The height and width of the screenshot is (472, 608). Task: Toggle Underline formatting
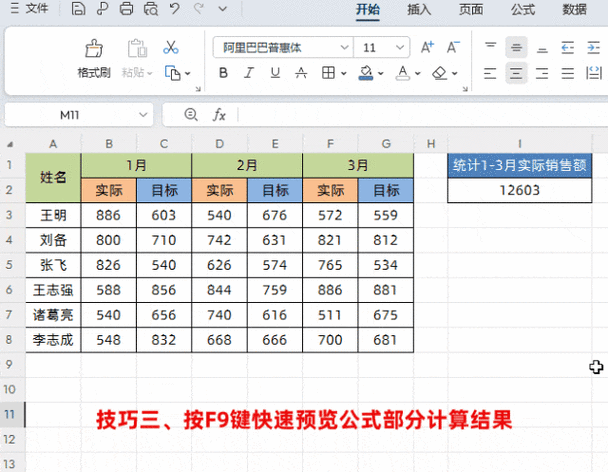tap(275, 73)
